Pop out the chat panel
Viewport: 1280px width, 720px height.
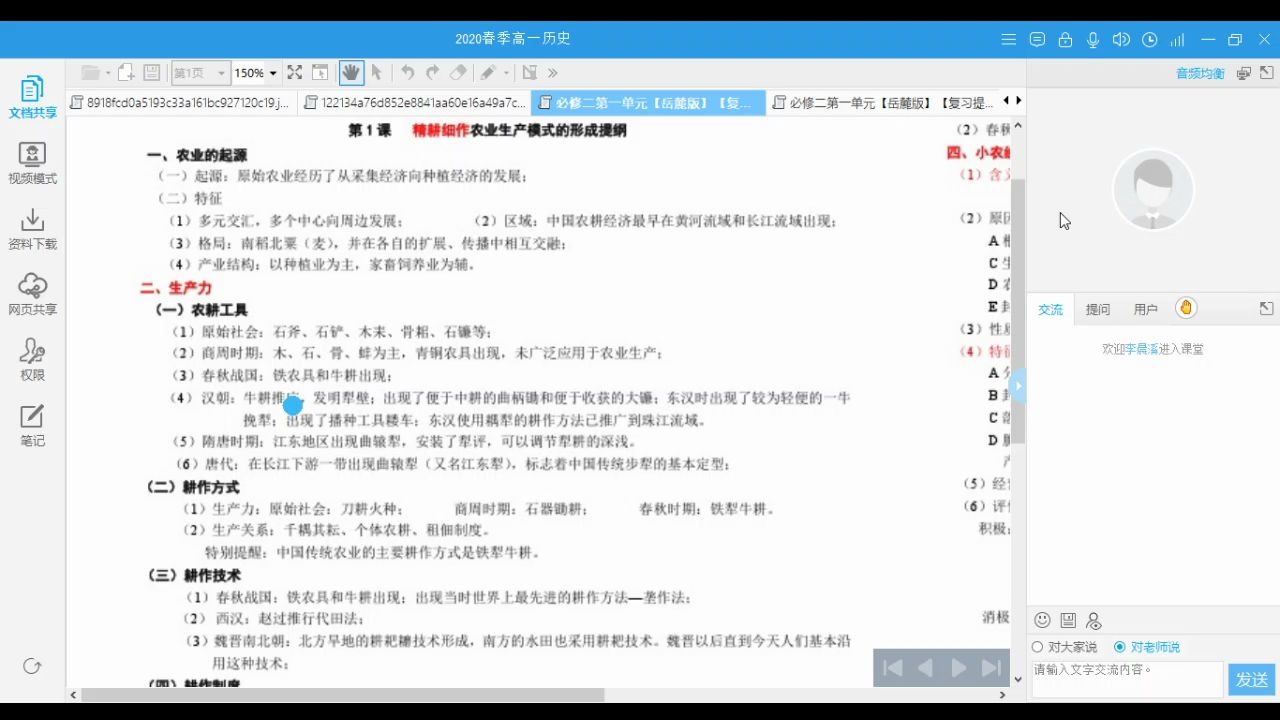pos(1266,309)
